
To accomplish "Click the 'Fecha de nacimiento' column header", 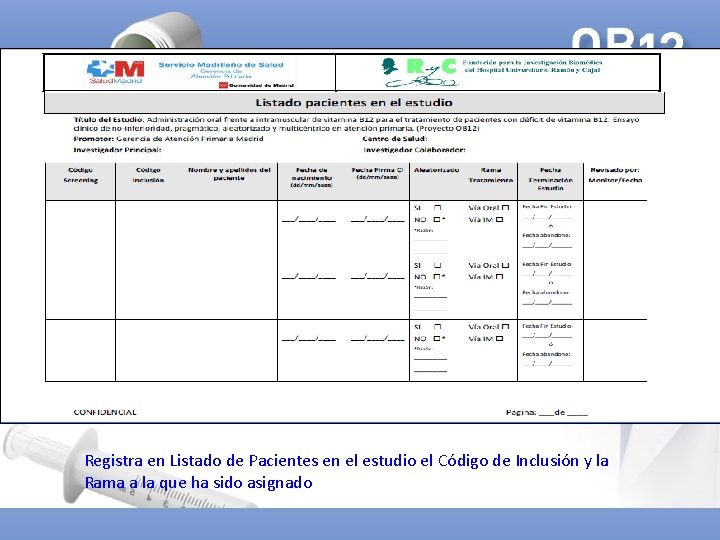I will click(x=311, y=177).
